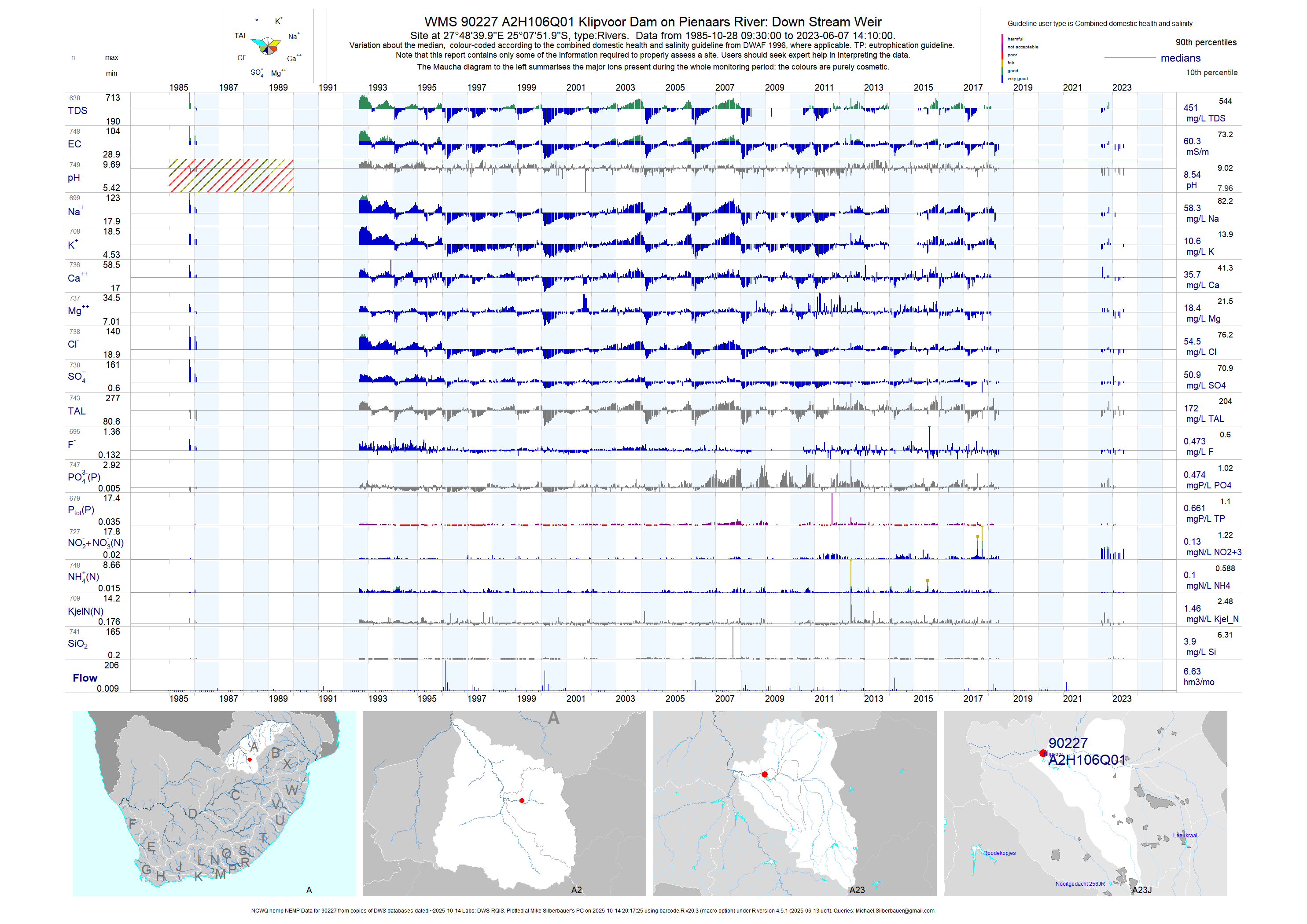Click the Leeukraal label on the map

[x=1185, y=835]
